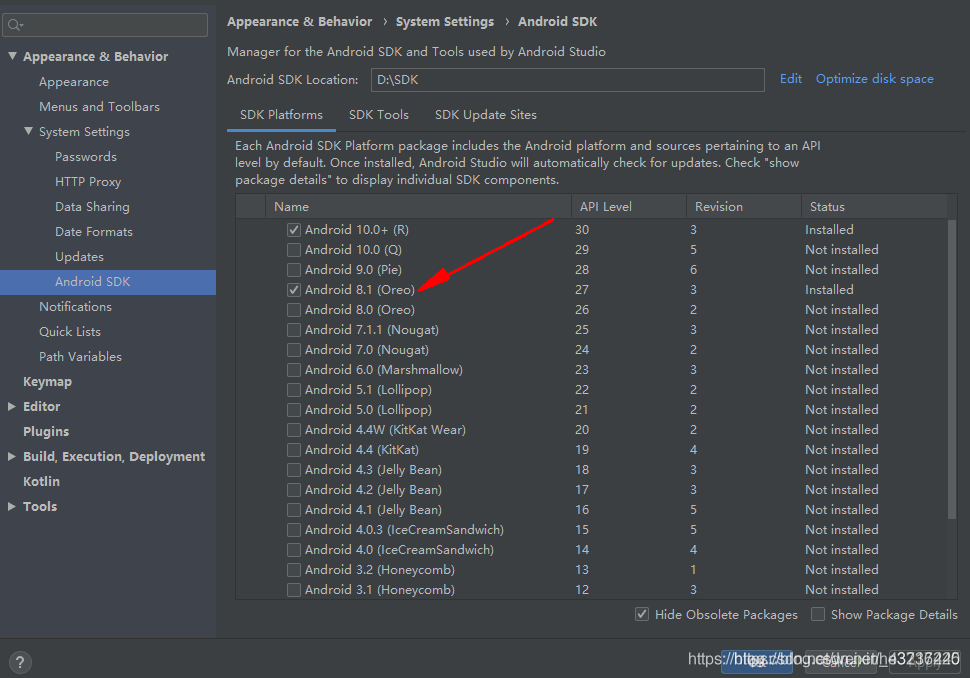Check Android 6.0 (Marshmallow) checkbox
970x678 pixels.
pyautogui.click(x=294, y=370)
